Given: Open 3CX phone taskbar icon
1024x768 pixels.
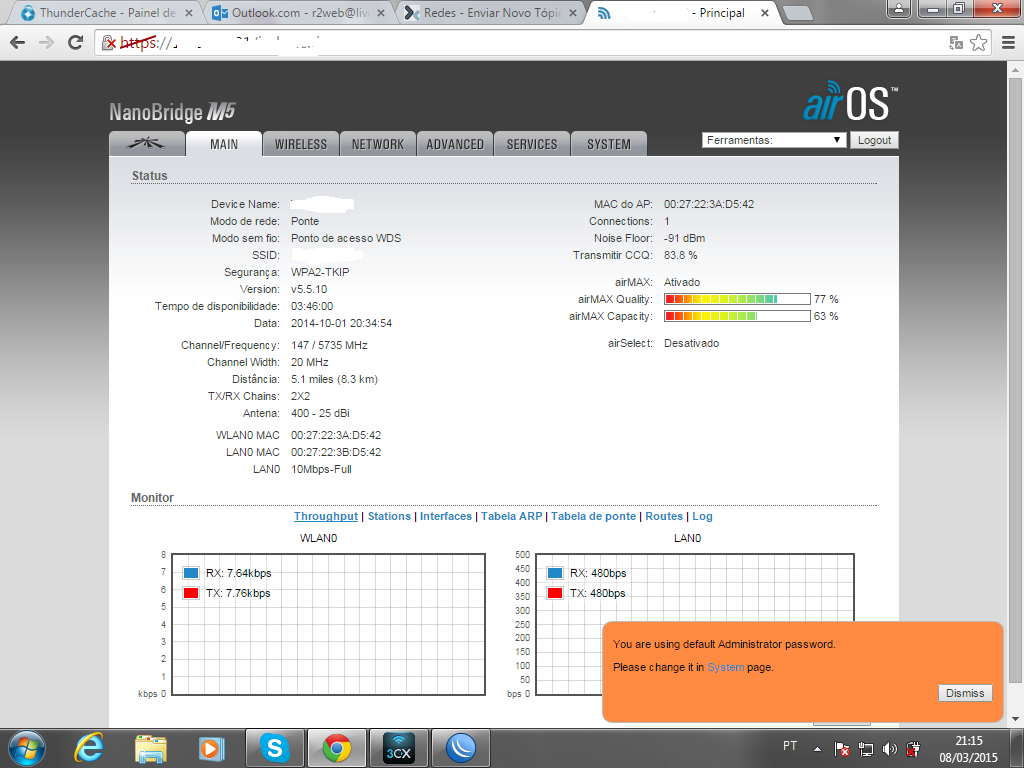Looking at the screenshot, I should pos(398,748).
